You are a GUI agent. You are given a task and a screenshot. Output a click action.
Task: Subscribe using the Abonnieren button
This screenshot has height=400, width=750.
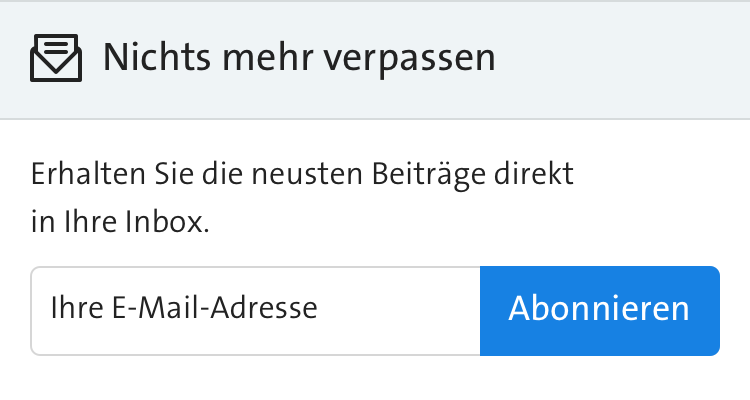[x=599, y=310]
